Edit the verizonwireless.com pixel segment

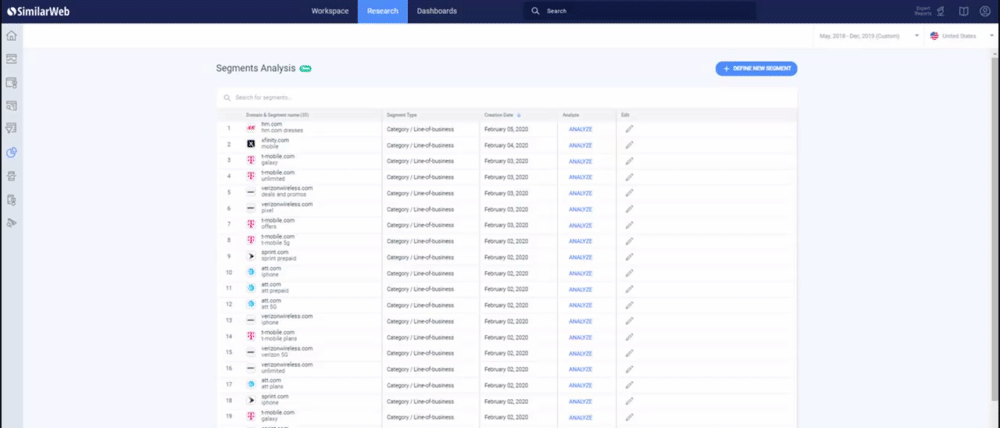tap(629, 209)
